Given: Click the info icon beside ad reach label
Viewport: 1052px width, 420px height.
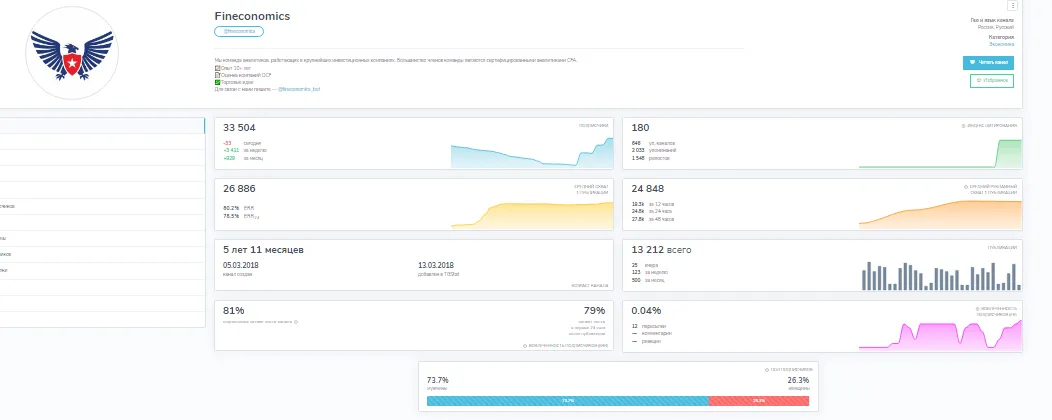Looking at the screenshot, I should [x=965, y=187].
